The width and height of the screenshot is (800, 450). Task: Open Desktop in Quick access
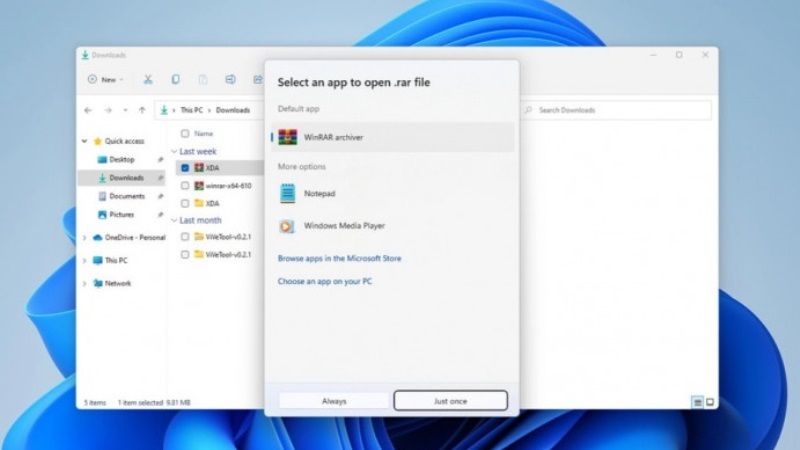point(121,160)
